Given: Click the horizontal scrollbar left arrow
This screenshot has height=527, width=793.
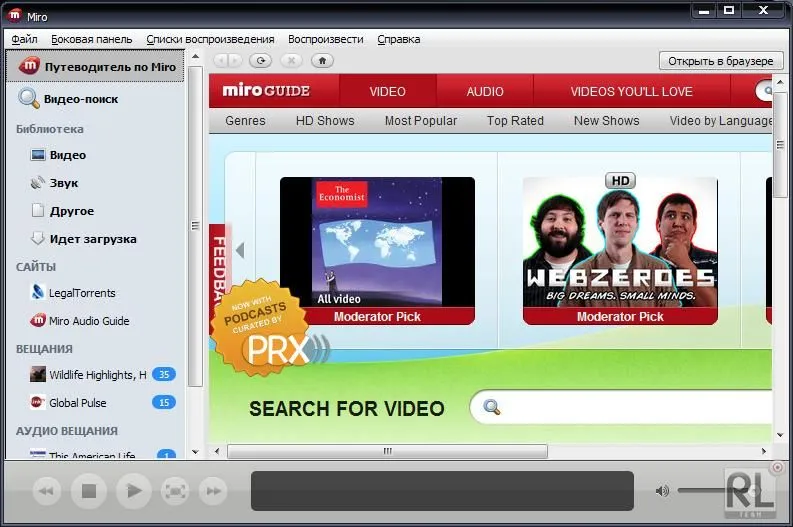Looking at the screenshot, I should (217, 451).
